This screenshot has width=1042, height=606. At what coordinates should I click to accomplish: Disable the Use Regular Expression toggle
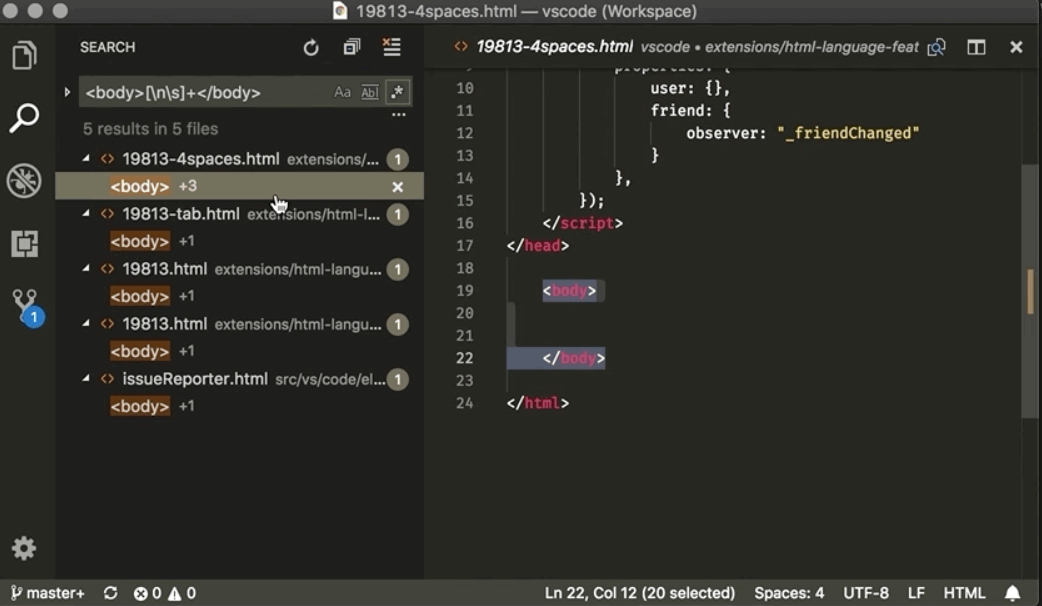pyautogui.click(x=397, y=92)
